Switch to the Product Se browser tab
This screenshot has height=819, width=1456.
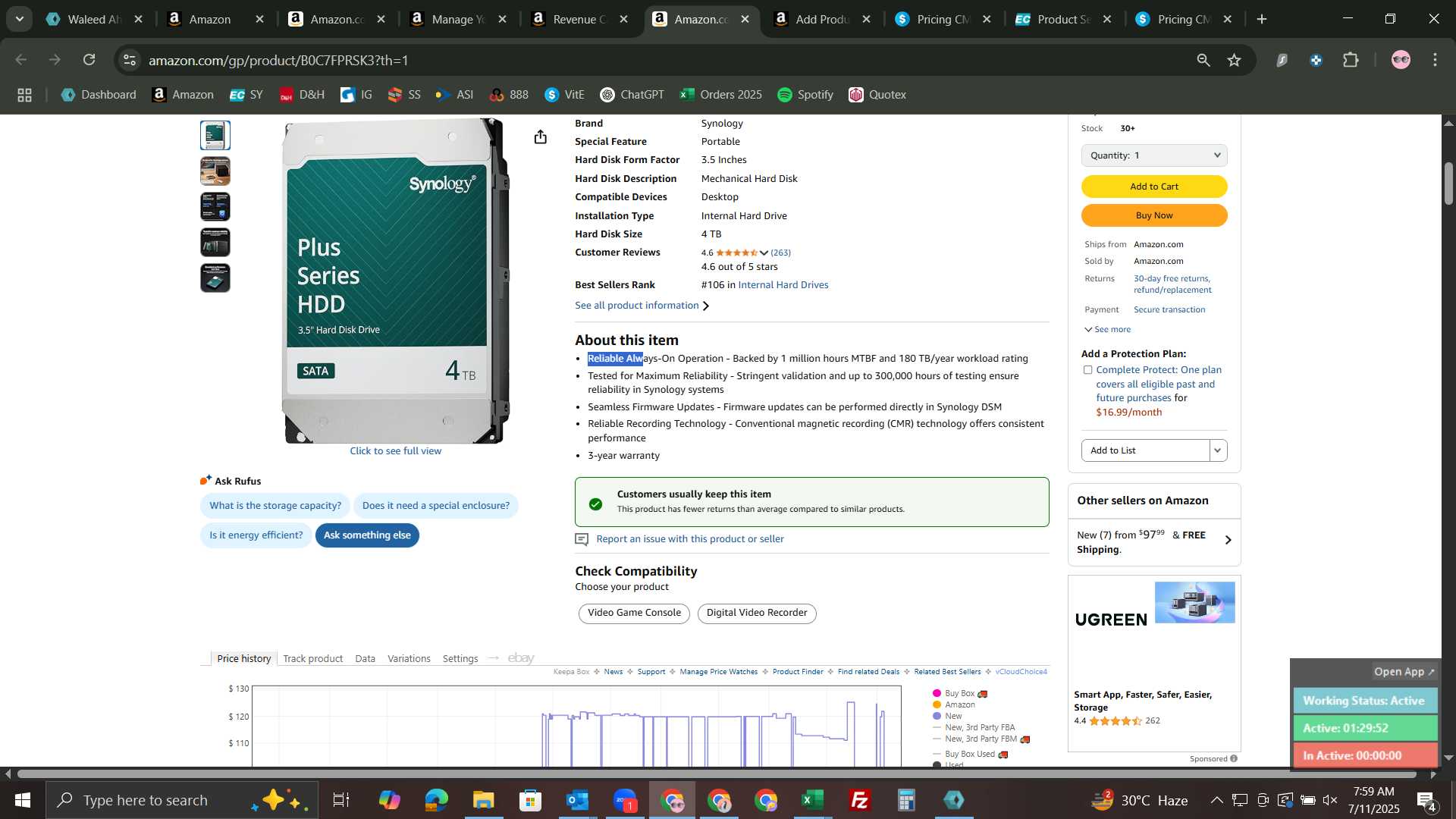tap(1063, 20)
